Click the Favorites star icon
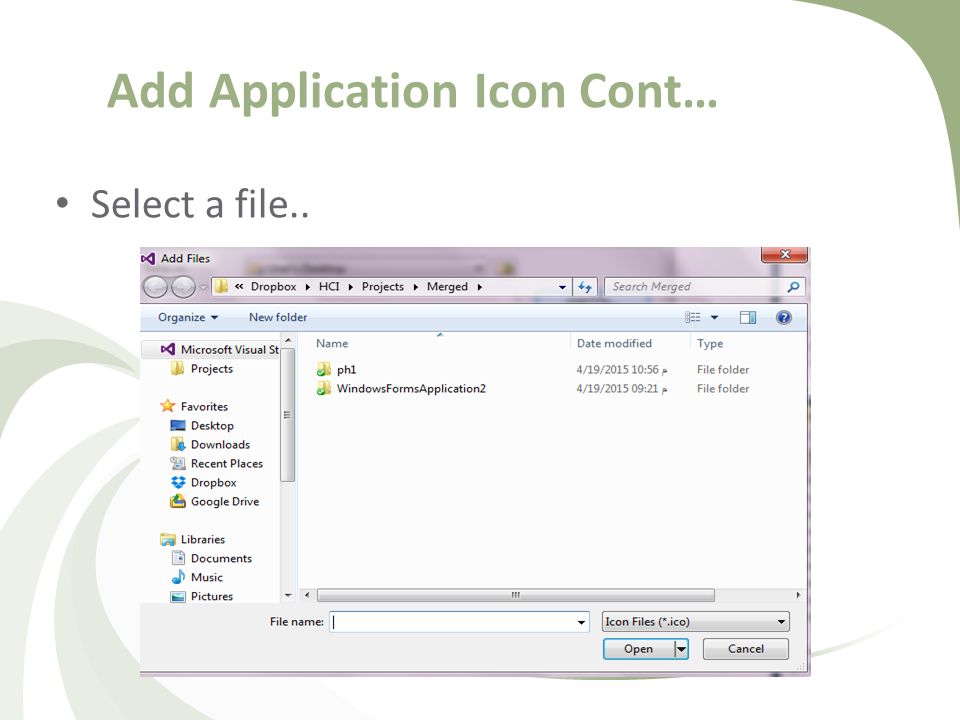Image resolution: width=960 pixels, height=720 pixels. [167, 406]
